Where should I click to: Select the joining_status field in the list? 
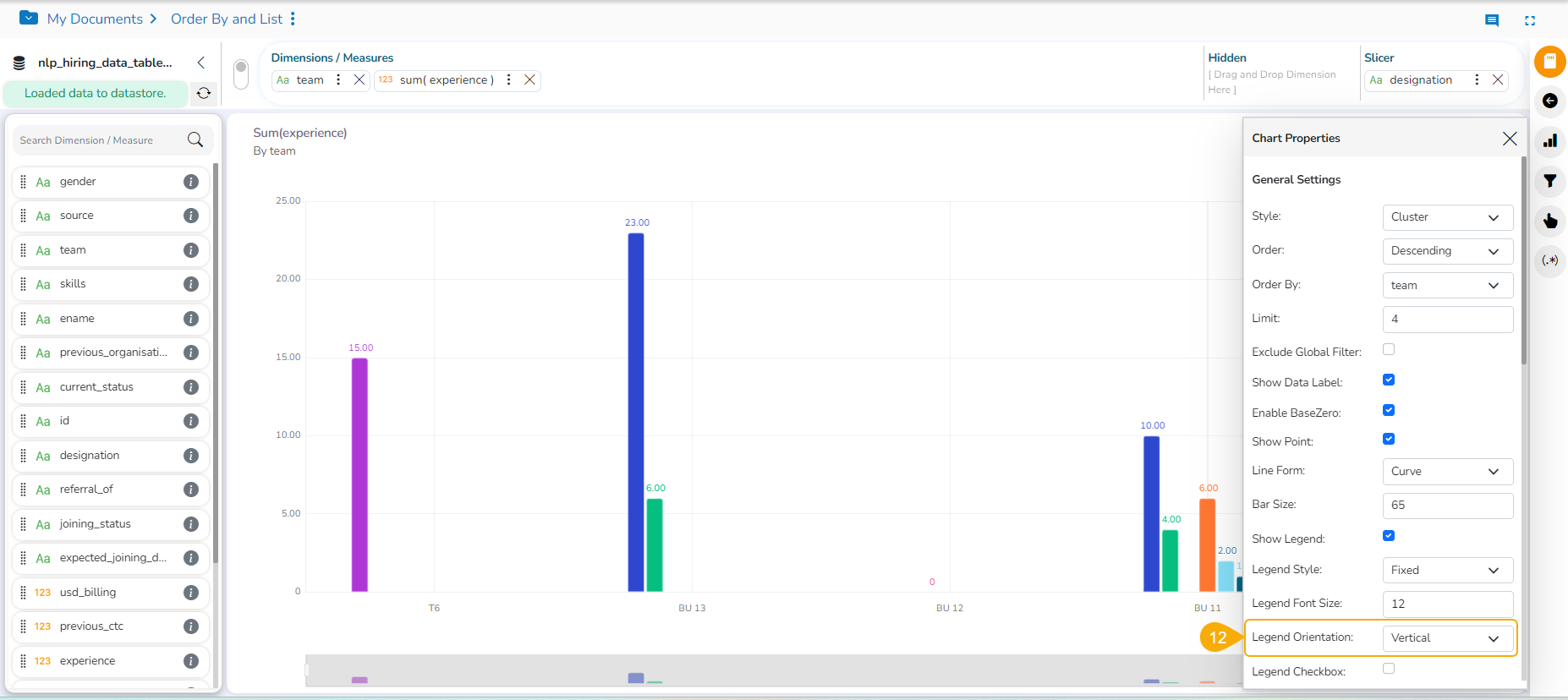[111, 524]
